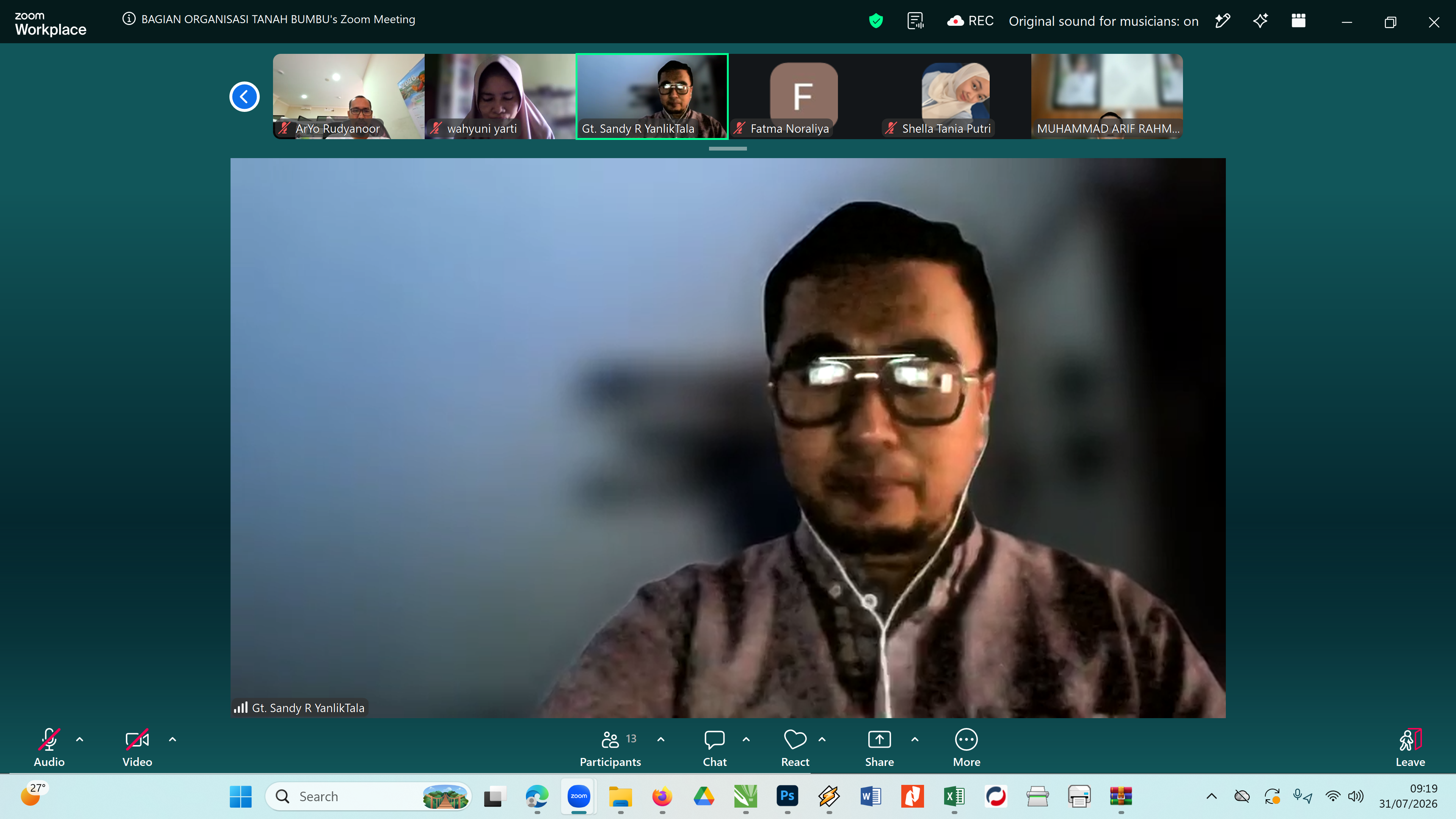
Task: Select MUHAMMAD ARIF RAHM... video tile
Action: tap(1107, 96)
